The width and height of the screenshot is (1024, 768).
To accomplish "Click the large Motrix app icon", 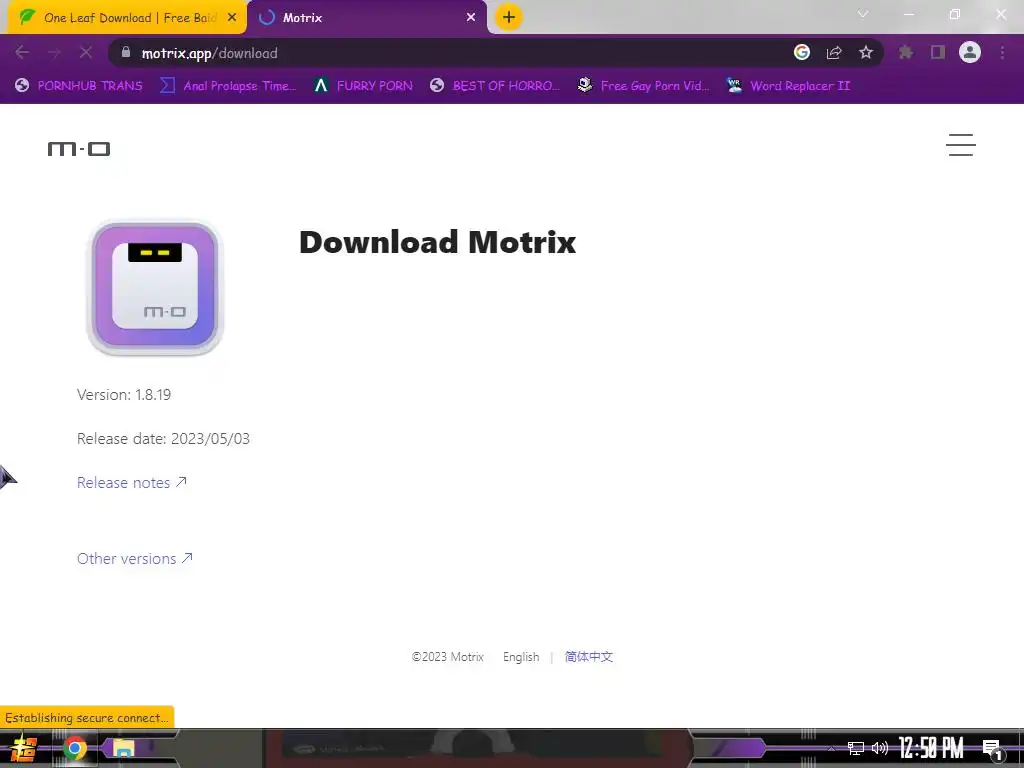I will coord(155,288).
